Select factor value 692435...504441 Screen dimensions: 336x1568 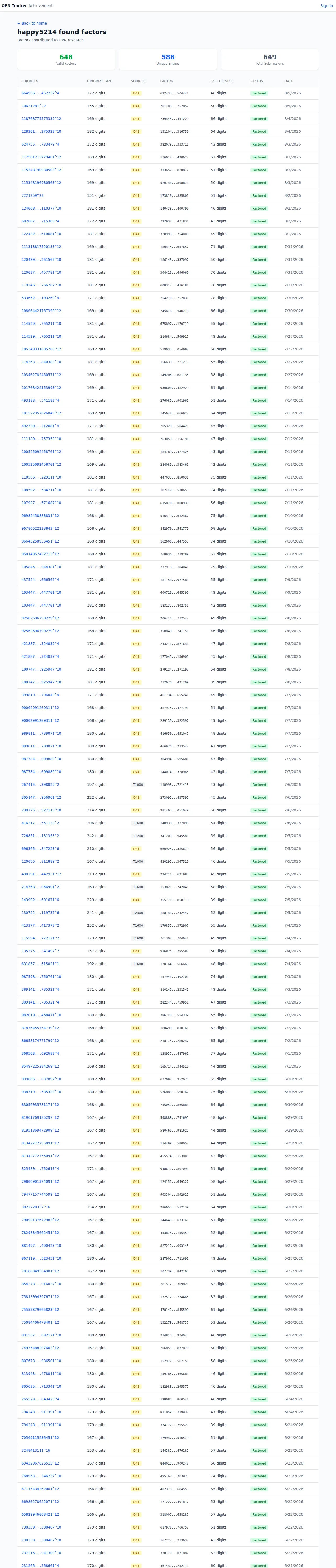point(174,93)
